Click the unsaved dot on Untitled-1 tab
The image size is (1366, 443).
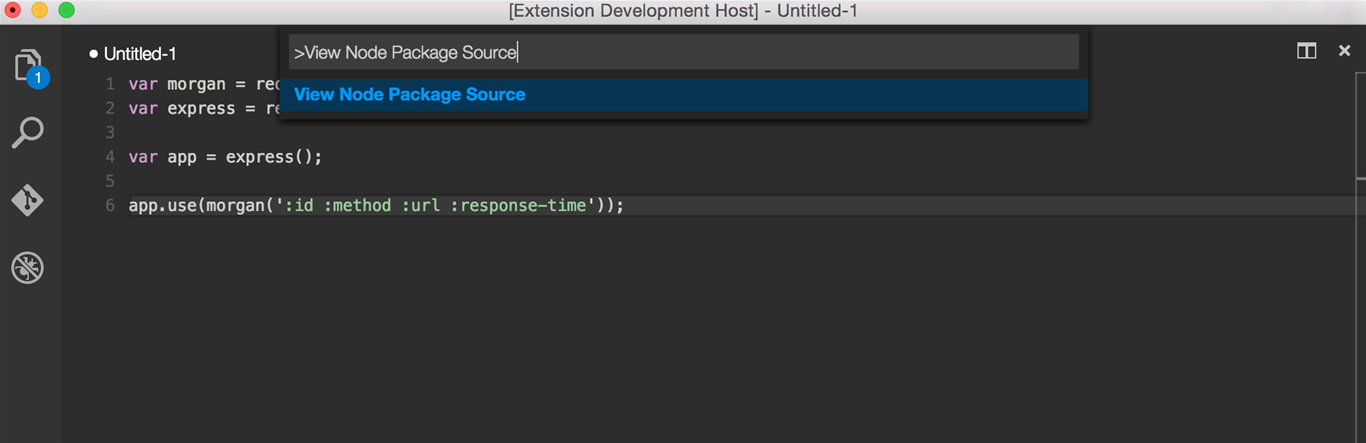[93, 53]
